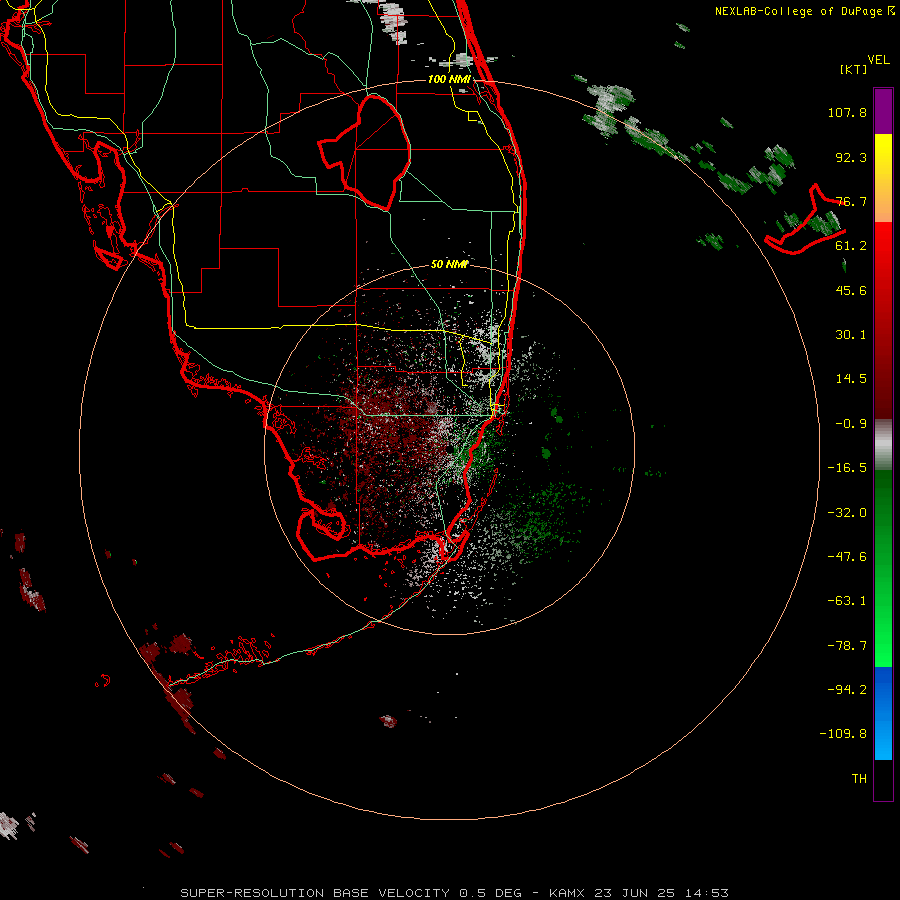Image resolution: width=900 pixels, height=900 pixels.
Task: Click the 61.2 legend value
Action: click(x=851, y=246)
